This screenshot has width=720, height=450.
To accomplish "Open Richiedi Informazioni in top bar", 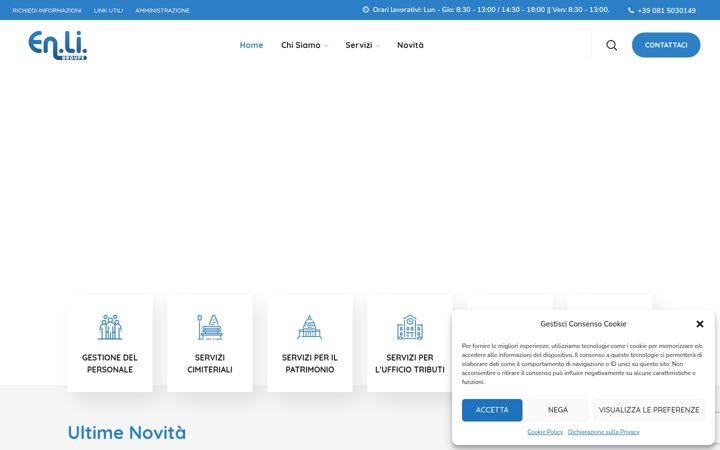I will (x=47, y=10).
